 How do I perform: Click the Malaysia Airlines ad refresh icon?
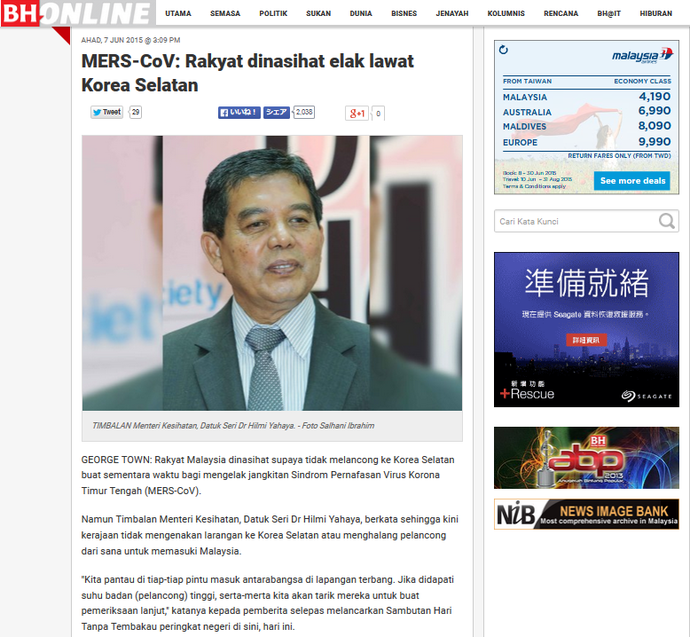coord(503,50)
